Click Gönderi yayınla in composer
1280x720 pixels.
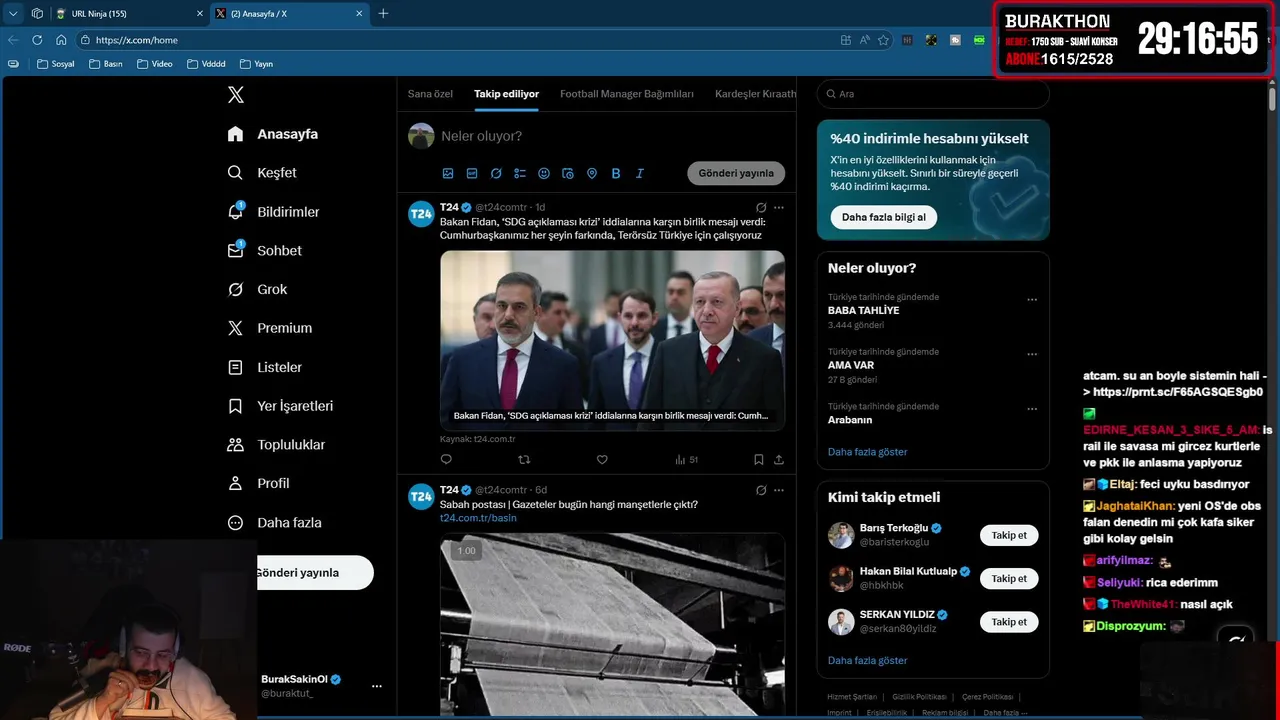click(736, 173)
